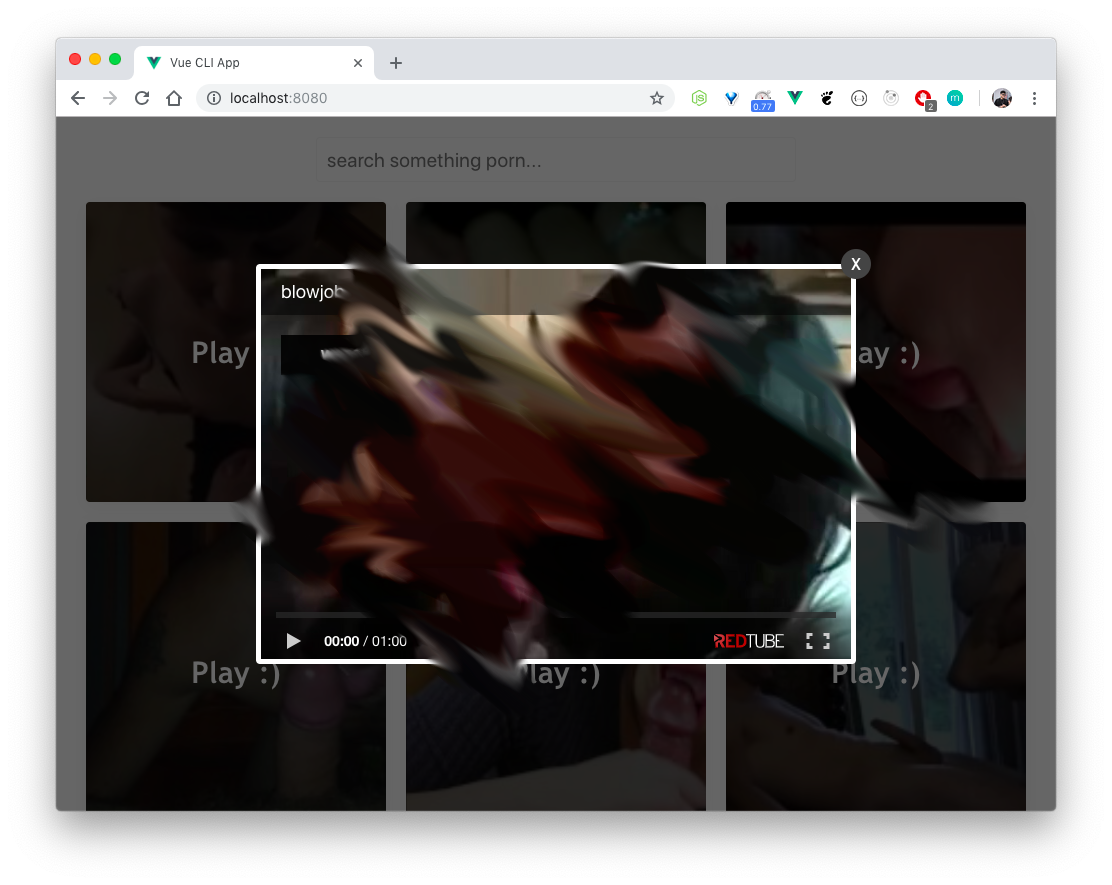Start playback with the play button

click(x=293, y=641)
